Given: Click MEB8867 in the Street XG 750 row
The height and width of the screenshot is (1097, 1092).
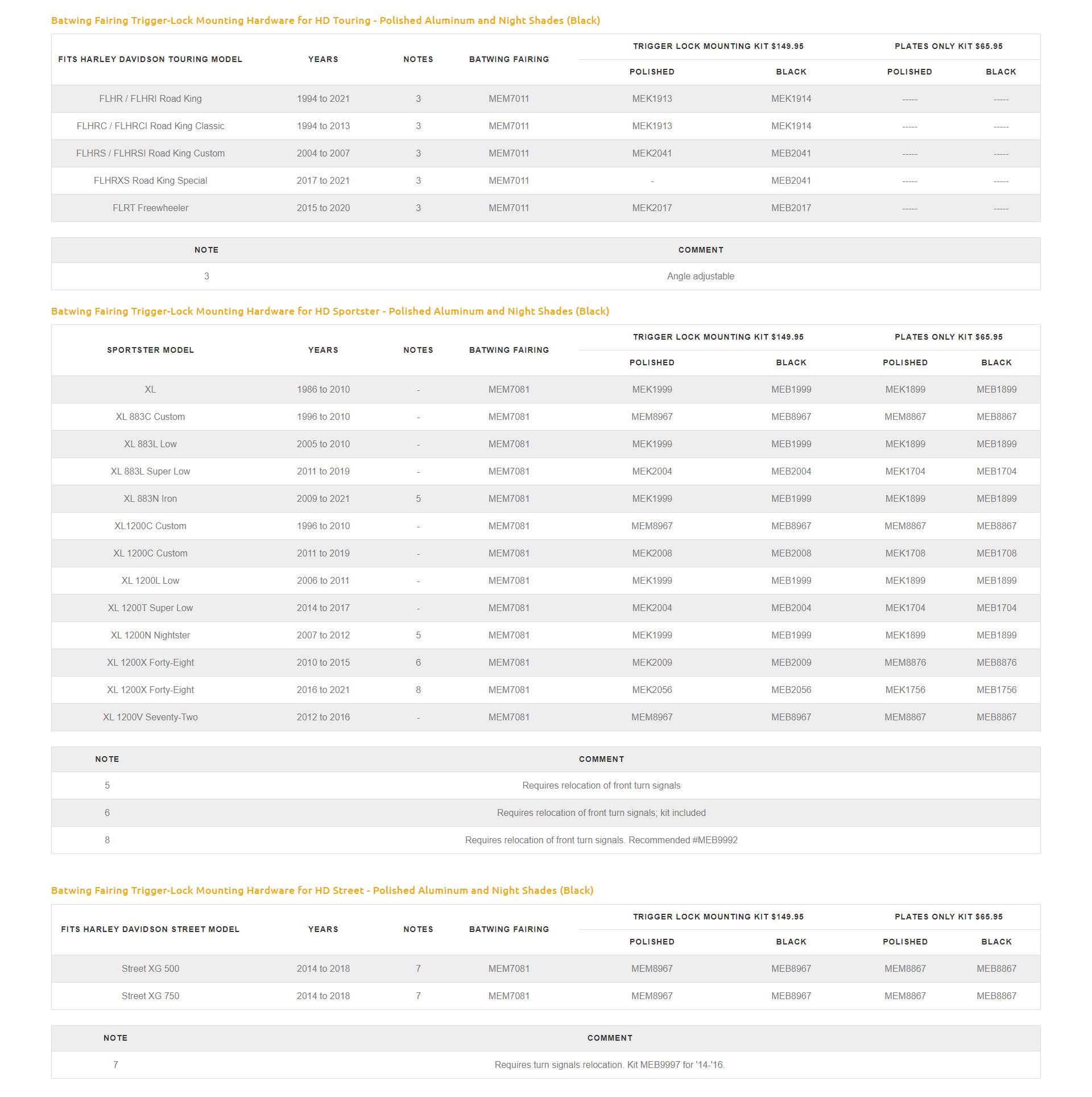Looking at the screenshot, I should [996, 996].
